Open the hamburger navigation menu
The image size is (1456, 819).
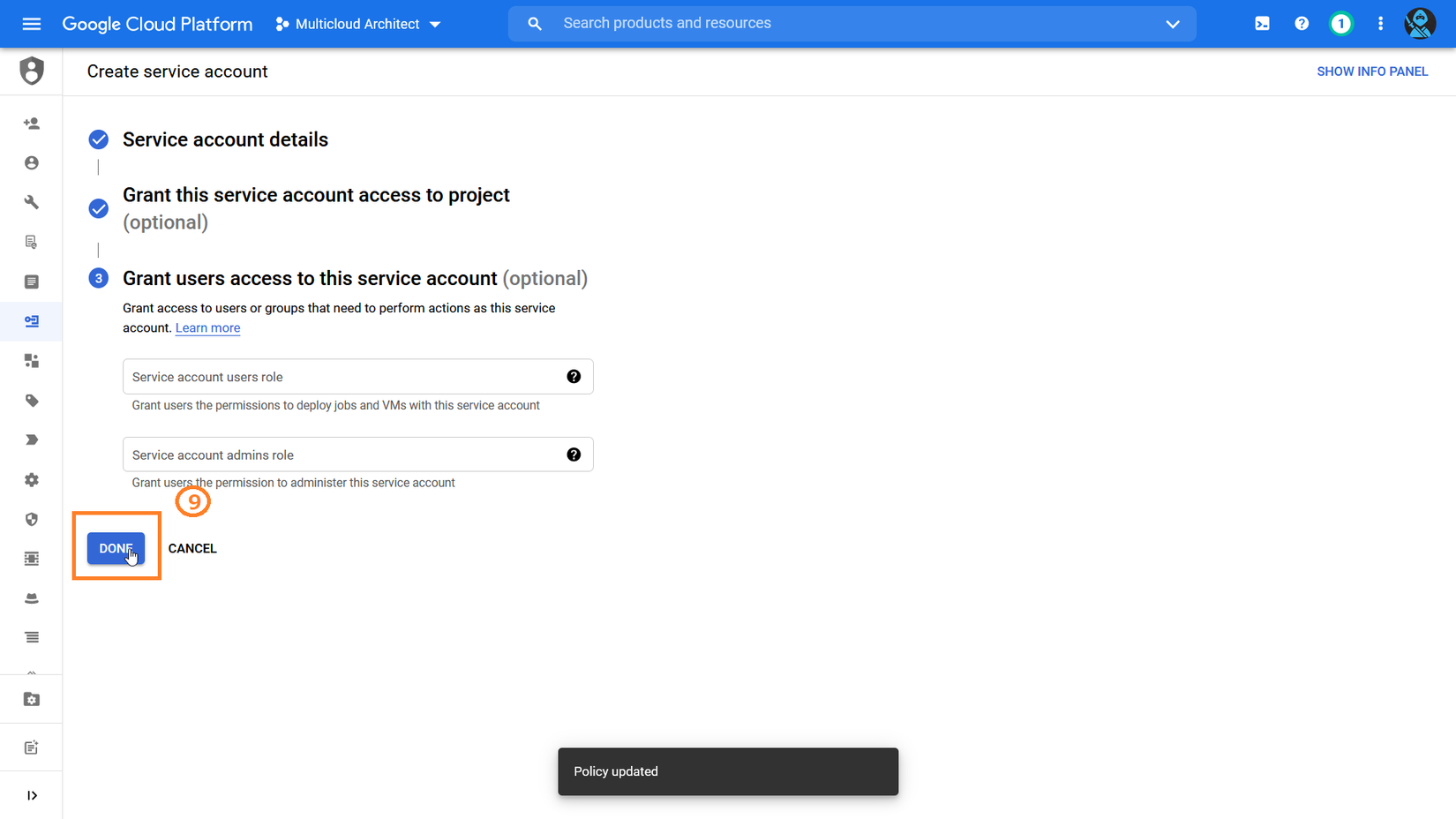click(32, 24)
